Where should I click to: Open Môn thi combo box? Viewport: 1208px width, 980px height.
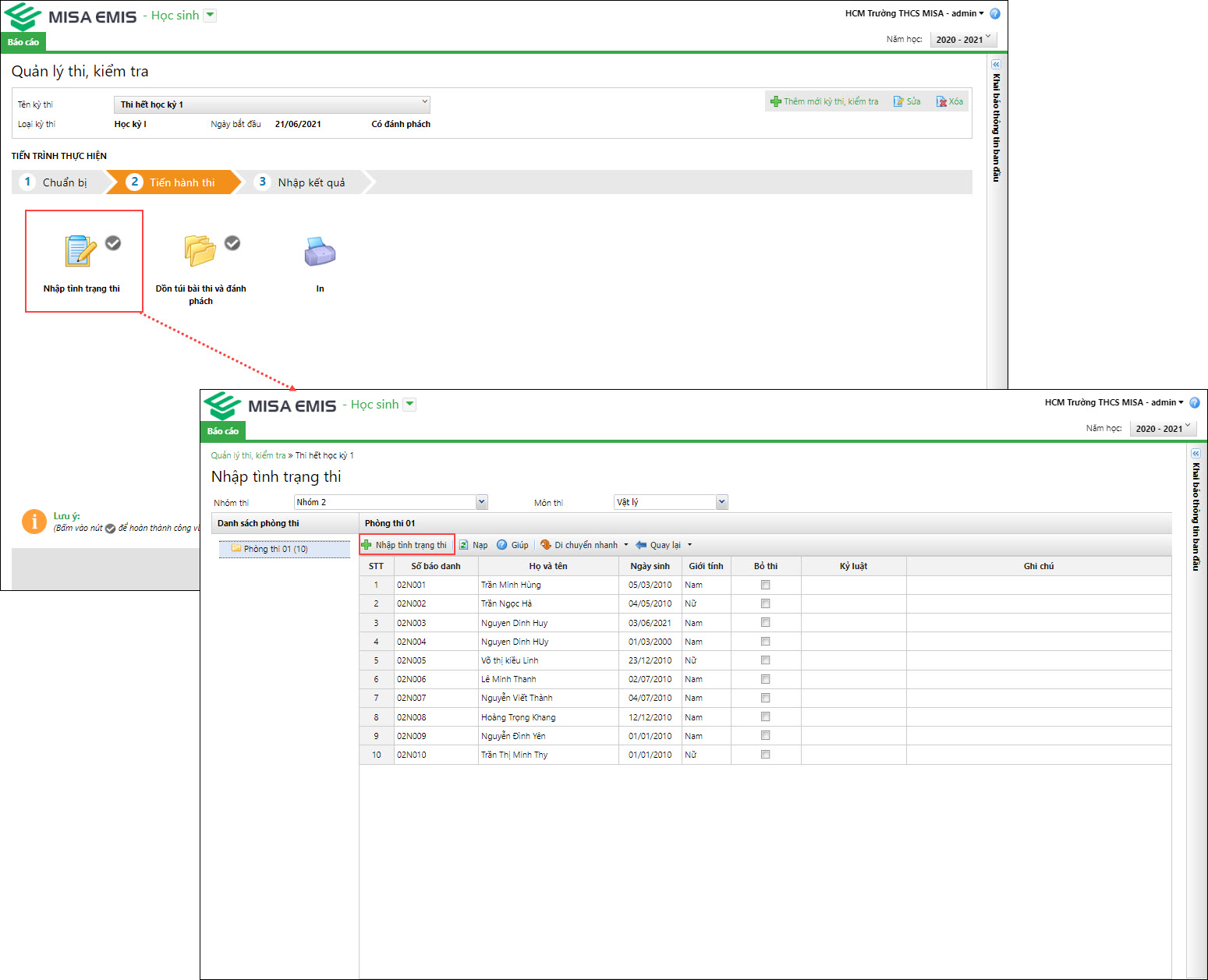[671, 502]
